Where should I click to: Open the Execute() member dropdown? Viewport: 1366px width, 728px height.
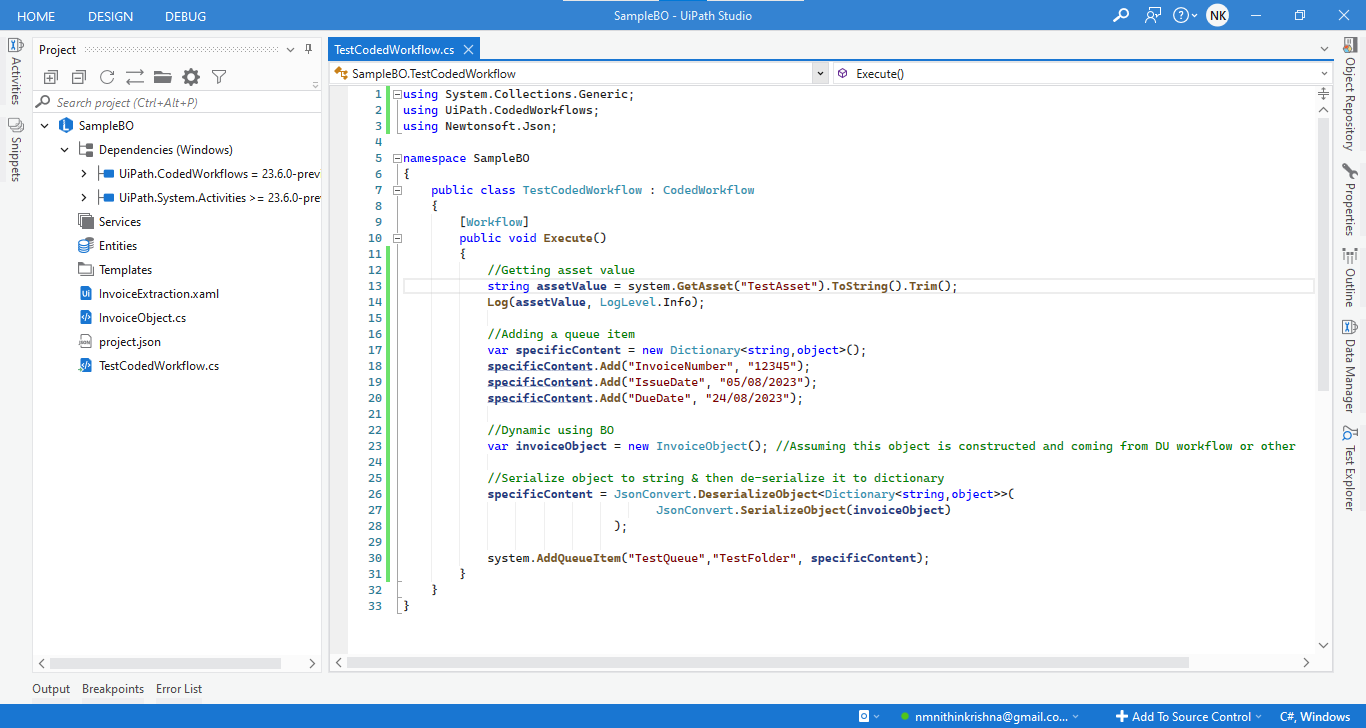coord(1324,73)
